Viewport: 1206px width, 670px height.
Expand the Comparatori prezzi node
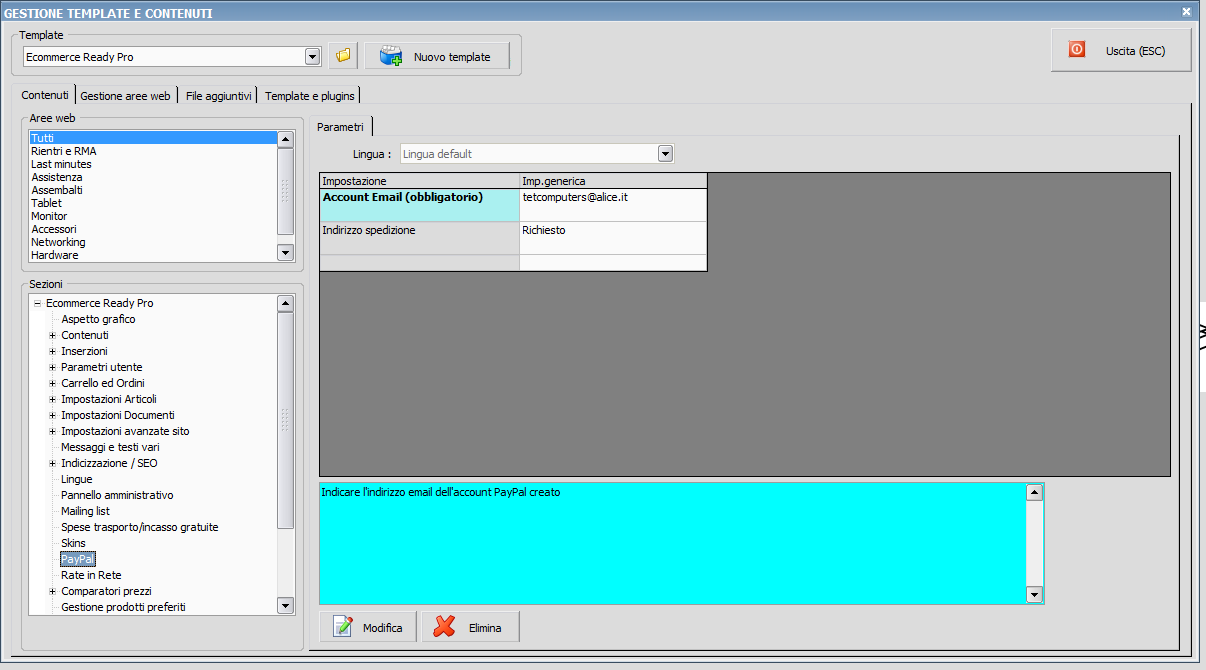pos(52,591)
